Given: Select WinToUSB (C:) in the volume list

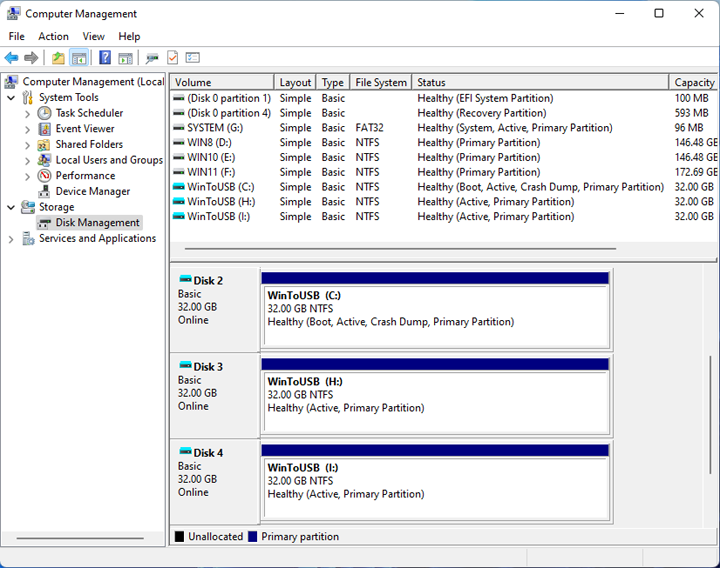Looking at the screenshot, I should (444, 187).
